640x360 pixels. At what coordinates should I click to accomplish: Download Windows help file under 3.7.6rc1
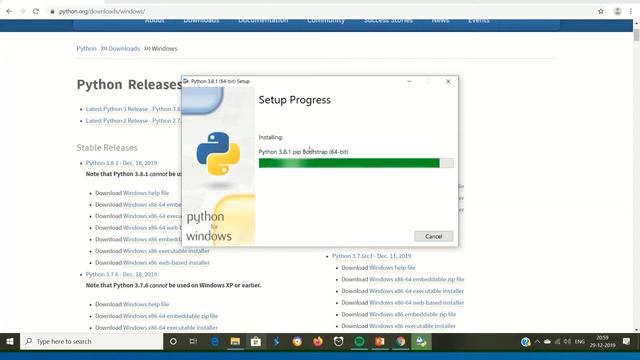392,268
